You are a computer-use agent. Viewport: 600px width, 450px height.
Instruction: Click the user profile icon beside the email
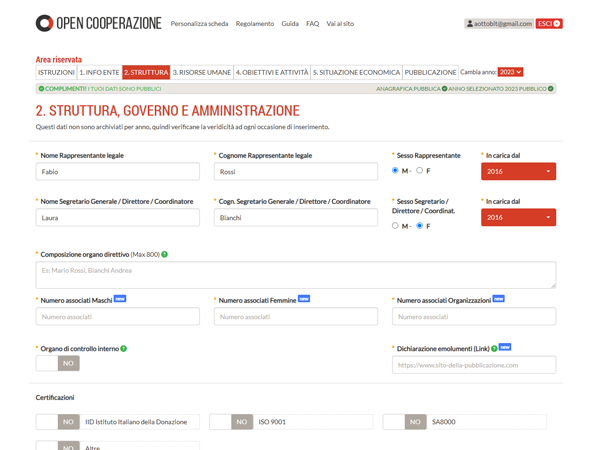470,23
